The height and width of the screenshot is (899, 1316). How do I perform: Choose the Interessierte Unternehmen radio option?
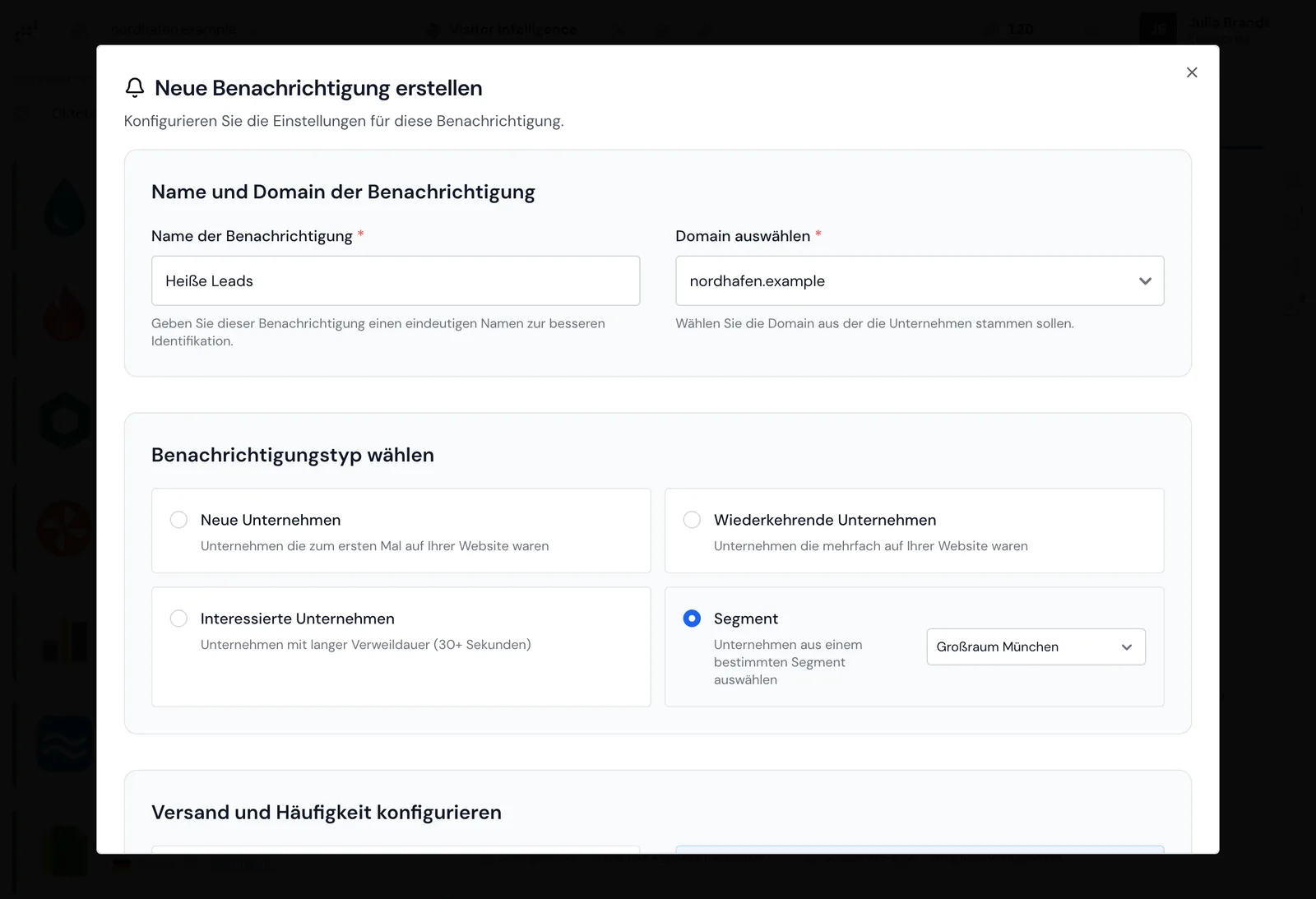click(178, 619)
